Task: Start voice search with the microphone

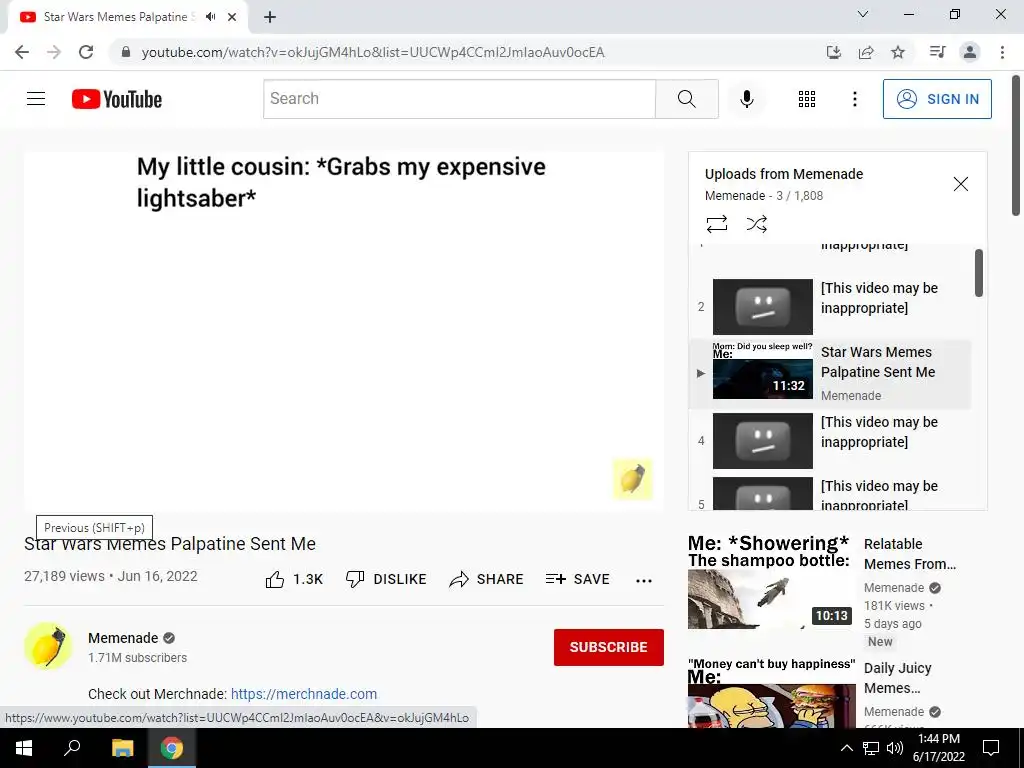Action: (746, 99)
